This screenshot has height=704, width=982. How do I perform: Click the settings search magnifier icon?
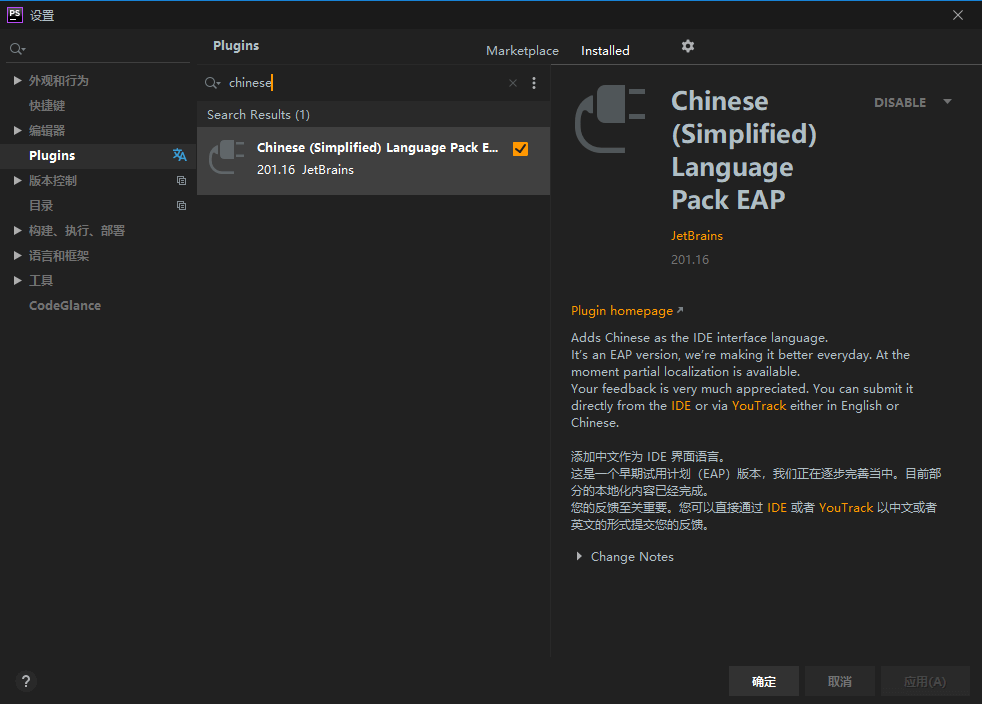pos(18,49)
